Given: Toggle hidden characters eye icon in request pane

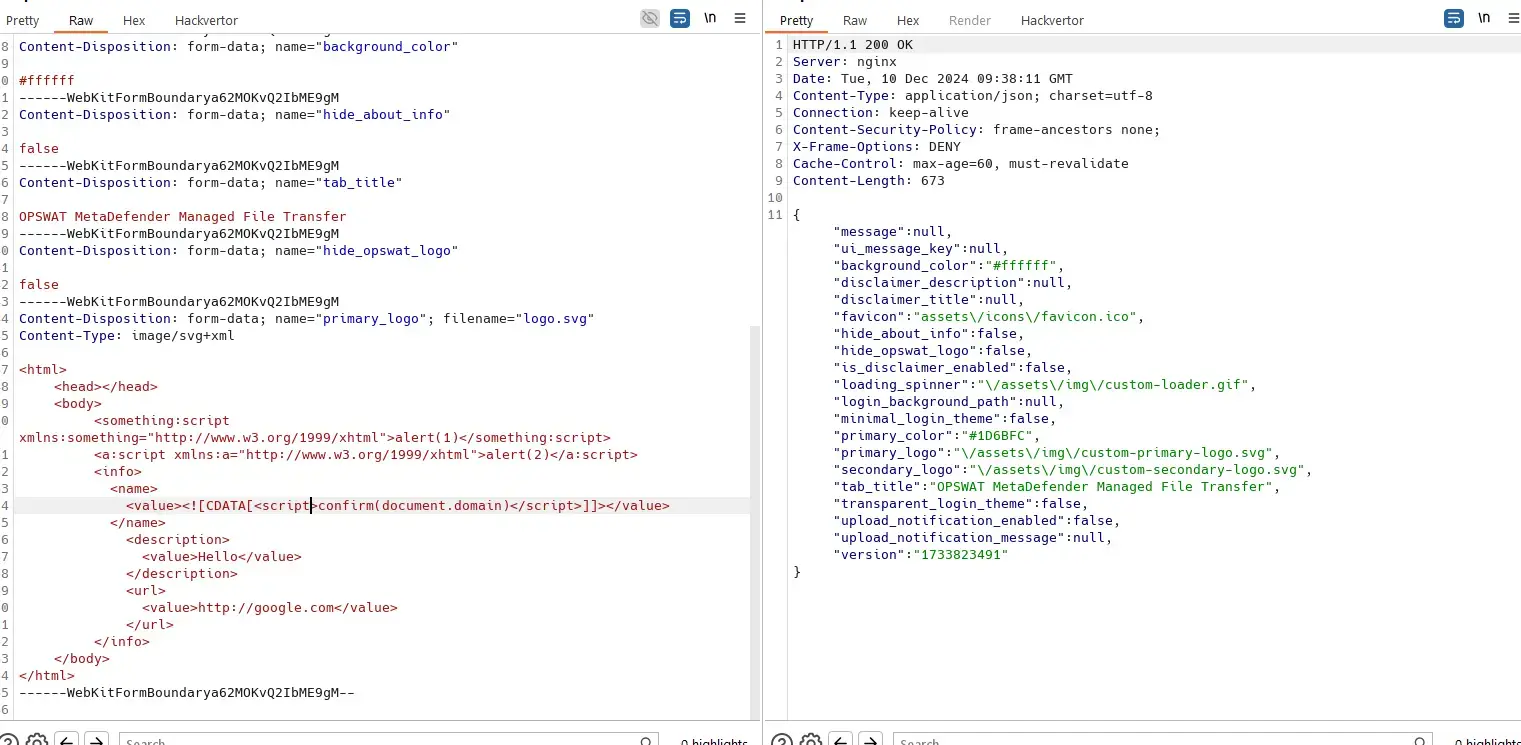Looking at the screenshot, I should 650,18.
